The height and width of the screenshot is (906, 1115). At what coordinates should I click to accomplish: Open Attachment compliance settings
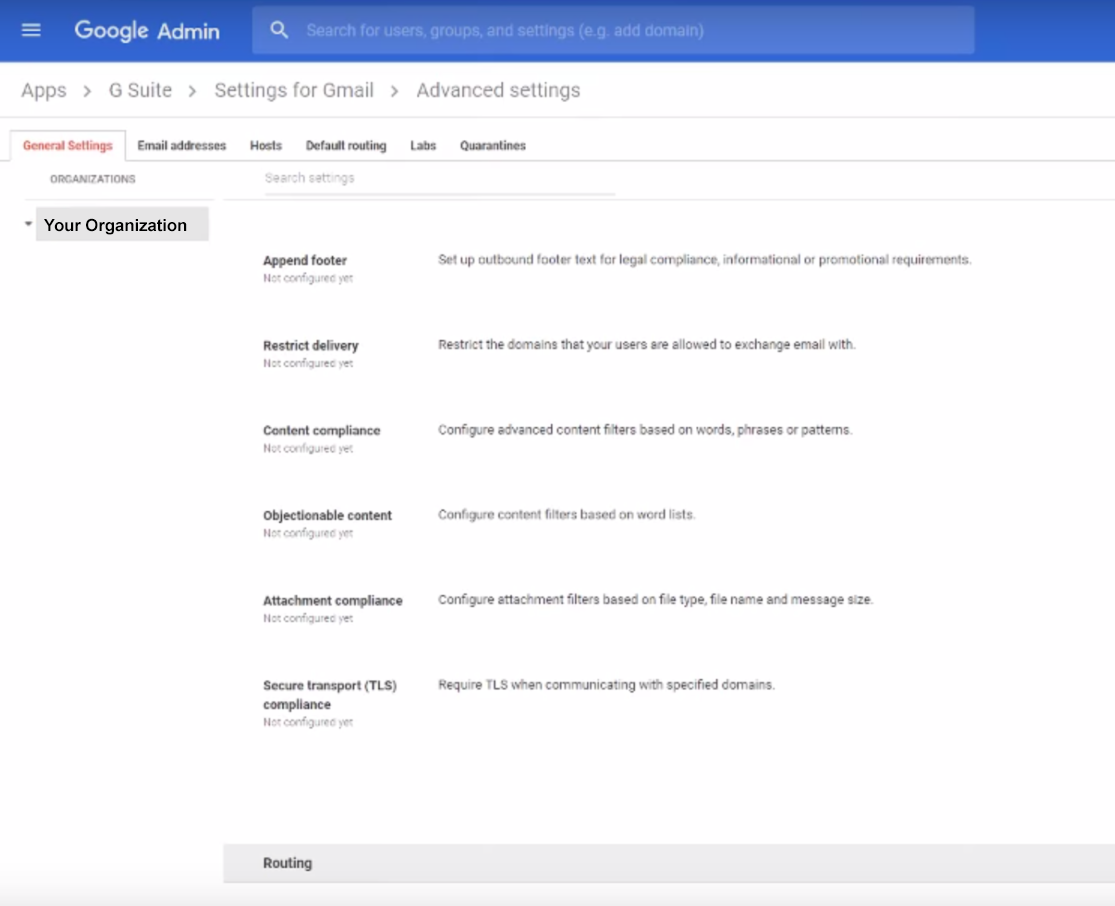pos(331,601)
